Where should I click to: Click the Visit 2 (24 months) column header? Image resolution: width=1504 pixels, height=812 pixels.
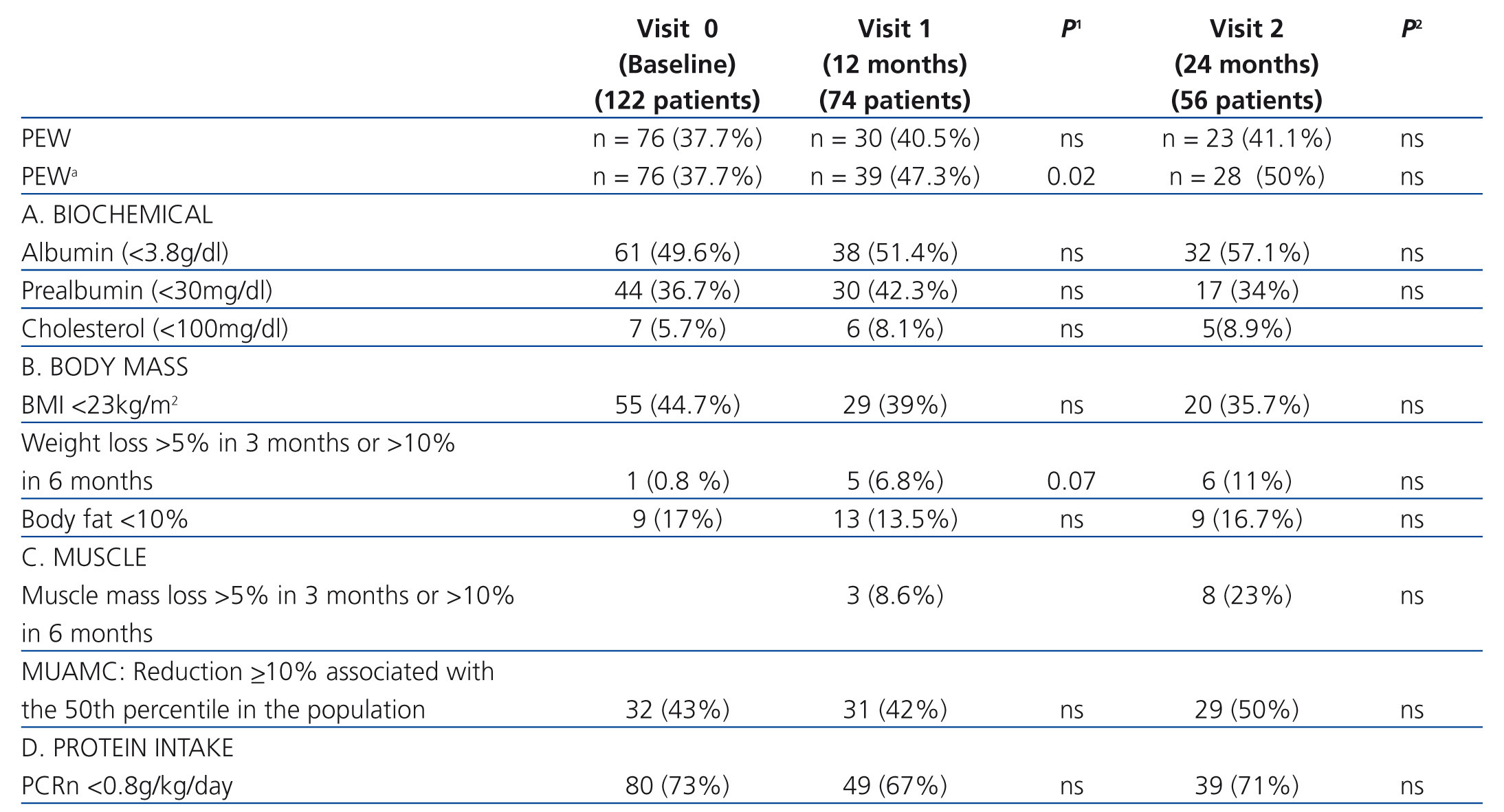coord(1246,65)
